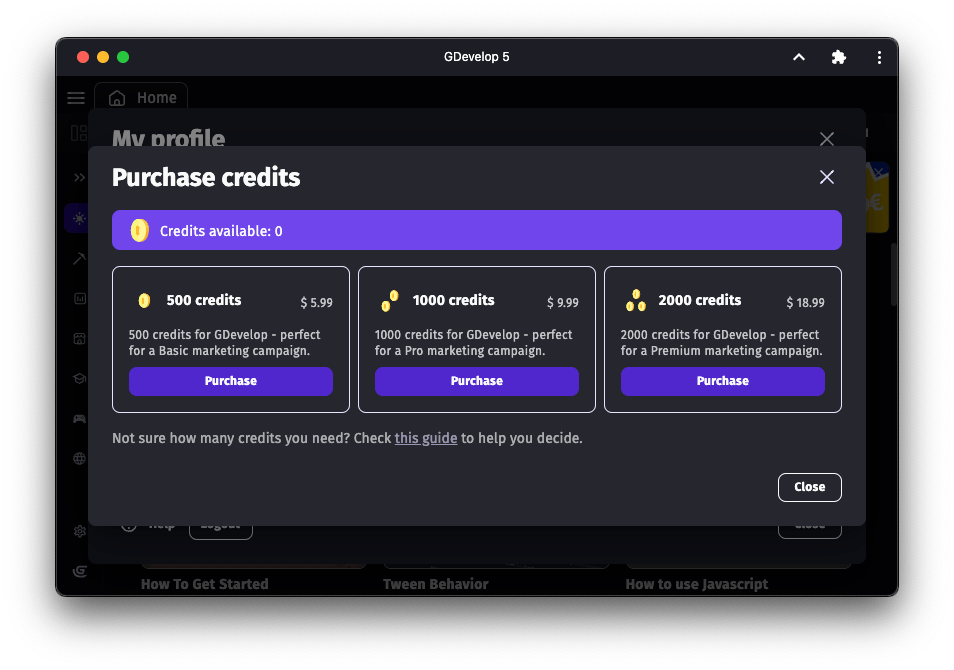Open the Community globe icon

coord(79,458)
